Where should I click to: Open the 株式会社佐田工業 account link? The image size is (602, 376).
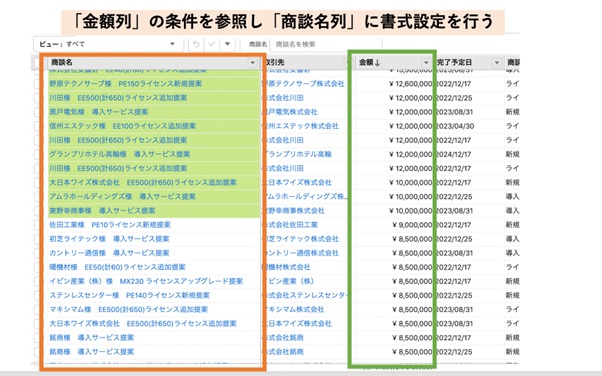(291, 225)
